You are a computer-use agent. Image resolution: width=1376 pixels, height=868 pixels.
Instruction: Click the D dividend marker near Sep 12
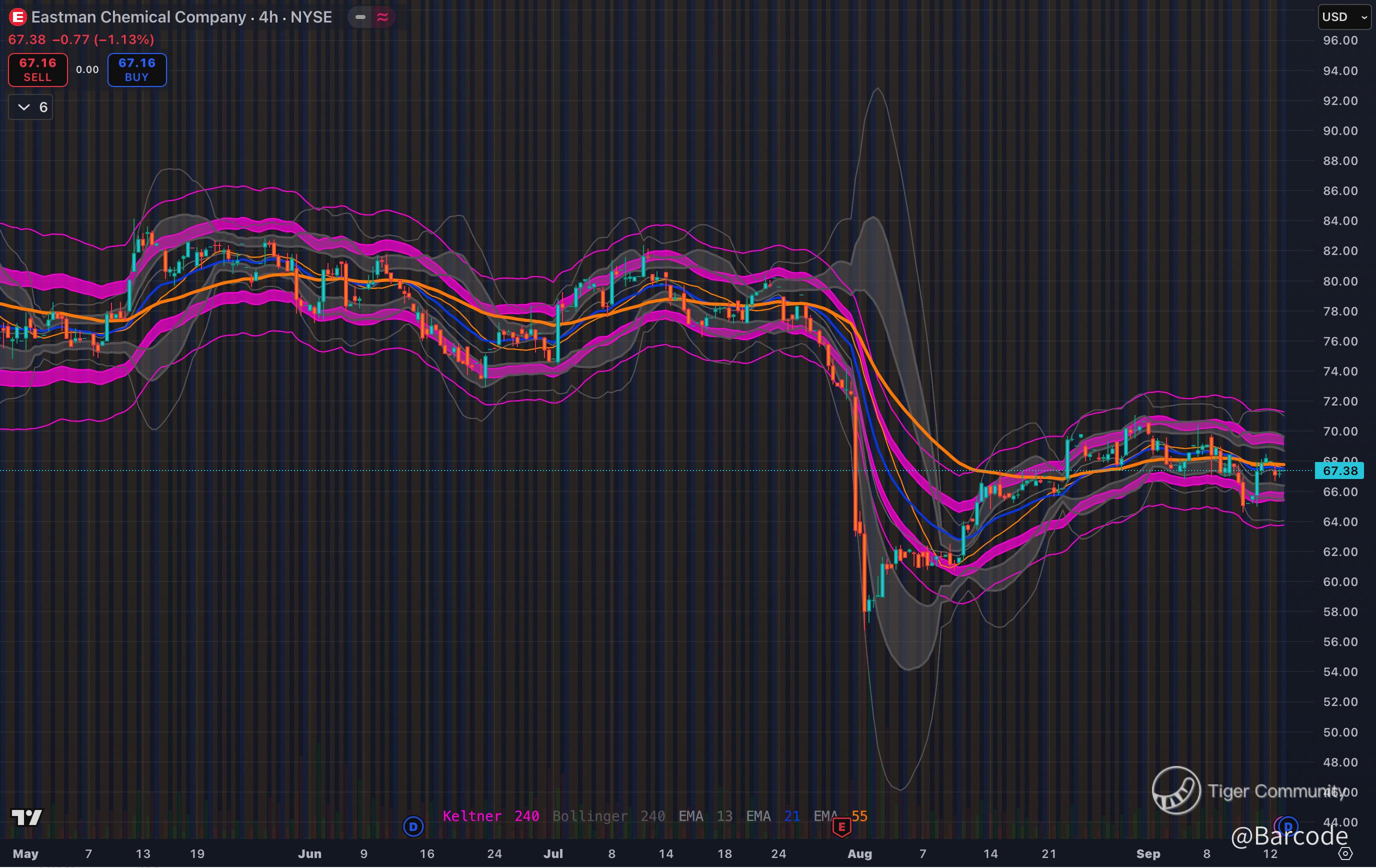pyautogui.click(x=1287, y=826)
